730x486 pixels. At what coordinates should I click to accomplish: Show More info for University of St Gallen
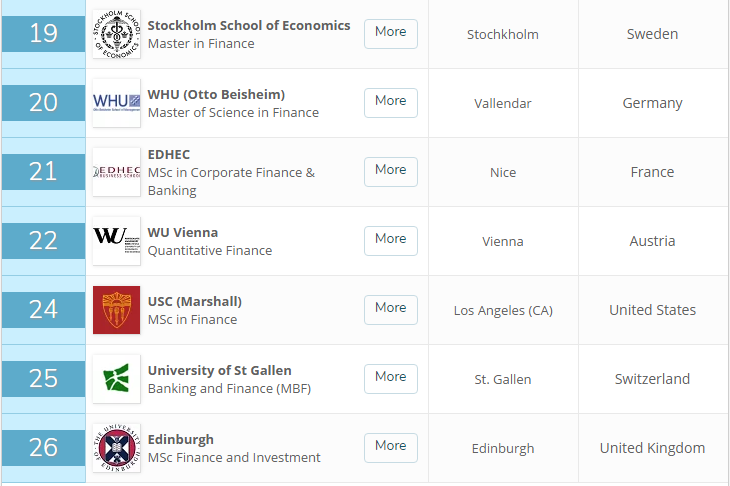pos(390,377)
